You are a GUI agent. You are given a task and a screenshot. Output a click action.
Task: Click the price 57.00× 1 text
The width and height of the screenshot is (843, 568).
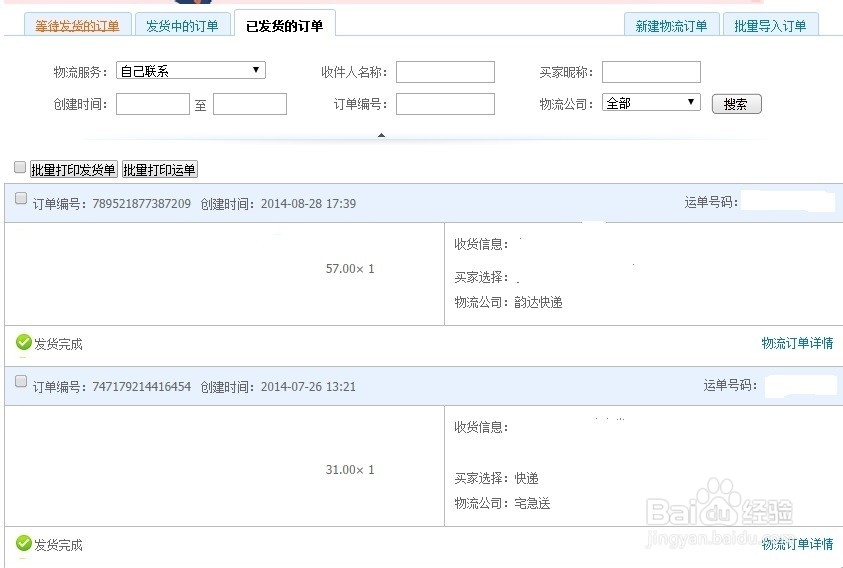pos(350,268)
